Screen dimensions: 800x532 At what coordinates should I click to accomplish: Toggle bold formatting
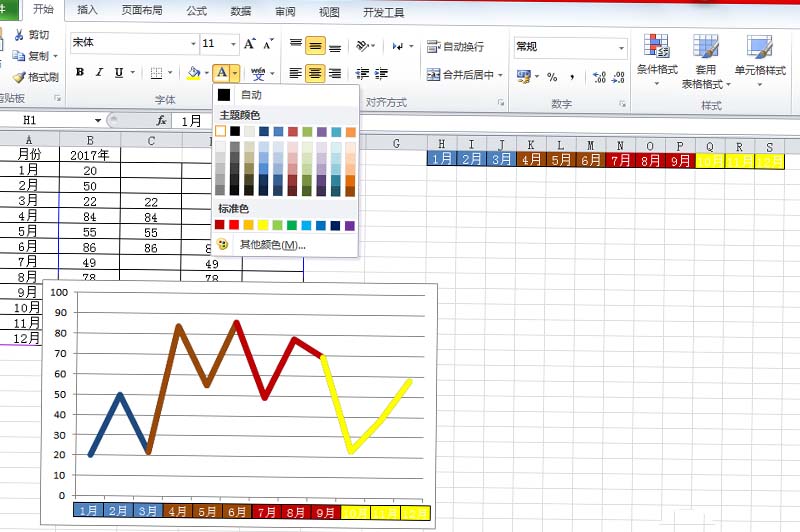pos(79,73)
